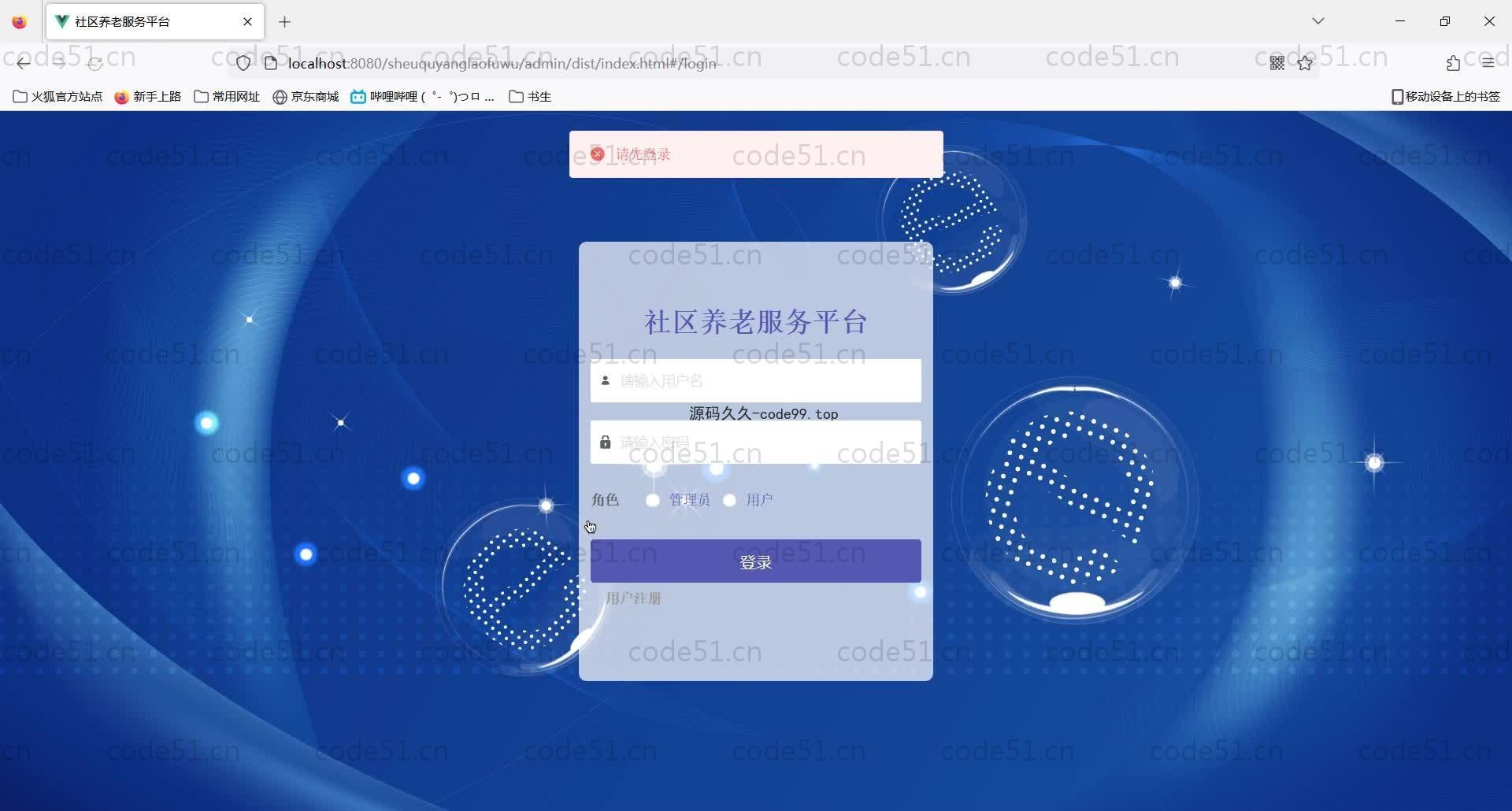Click the red error icon in 请先登录 alert
The height and width of the screenshot is (811, 1512).
598,154
